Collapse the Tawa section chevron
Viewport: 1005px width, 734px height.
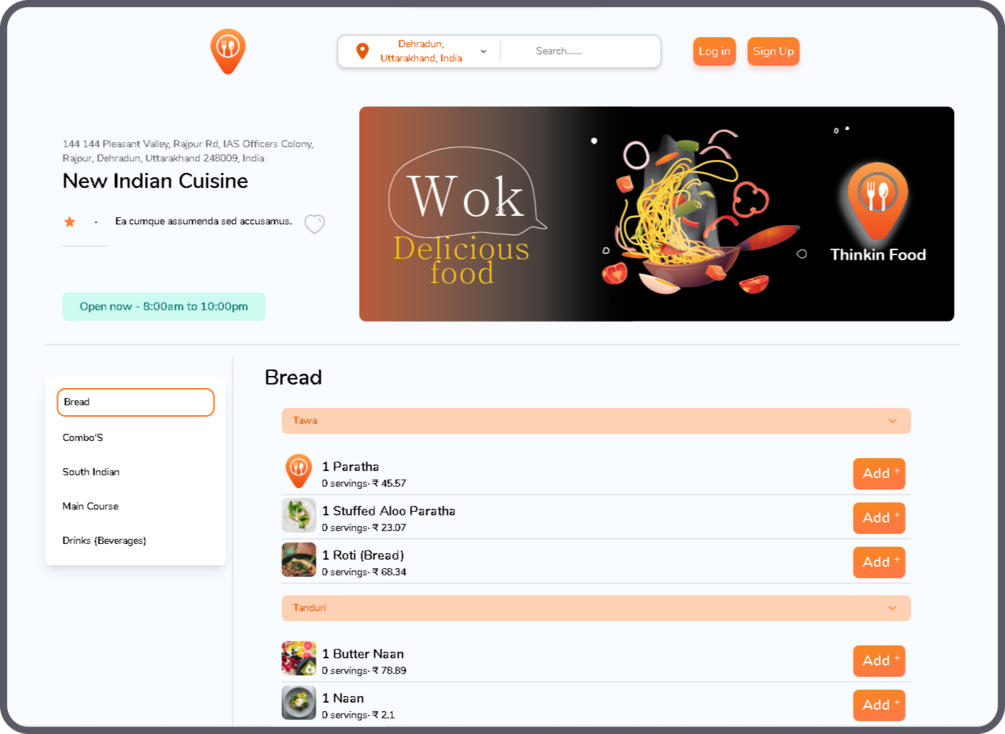pyautogui.click(x=892, y=421)
